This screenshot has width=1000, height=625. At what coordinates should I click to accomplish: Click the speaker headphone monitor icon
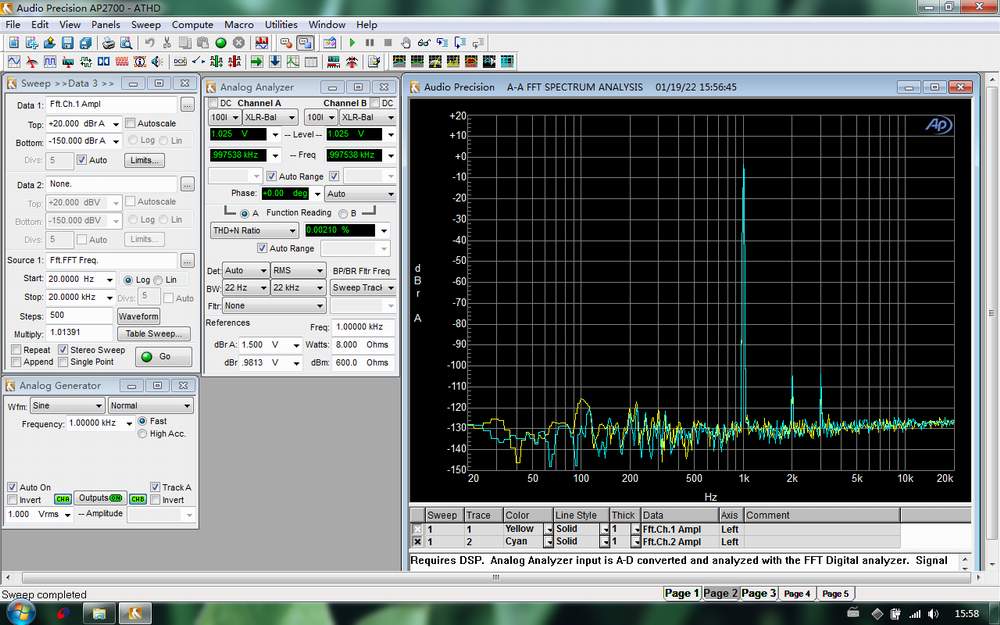click(157, 62)
